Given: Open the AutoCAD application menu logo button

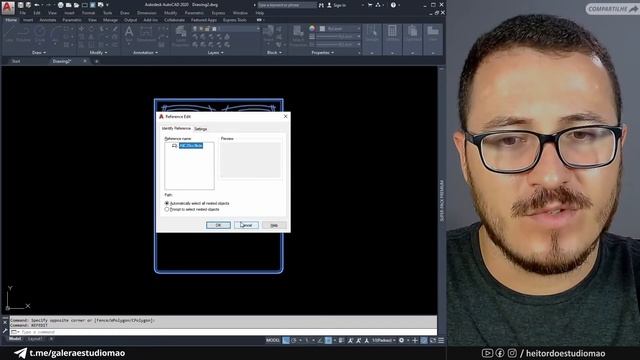Looking at the screenshot, I should pyautogui.click(x=8, y=7).
